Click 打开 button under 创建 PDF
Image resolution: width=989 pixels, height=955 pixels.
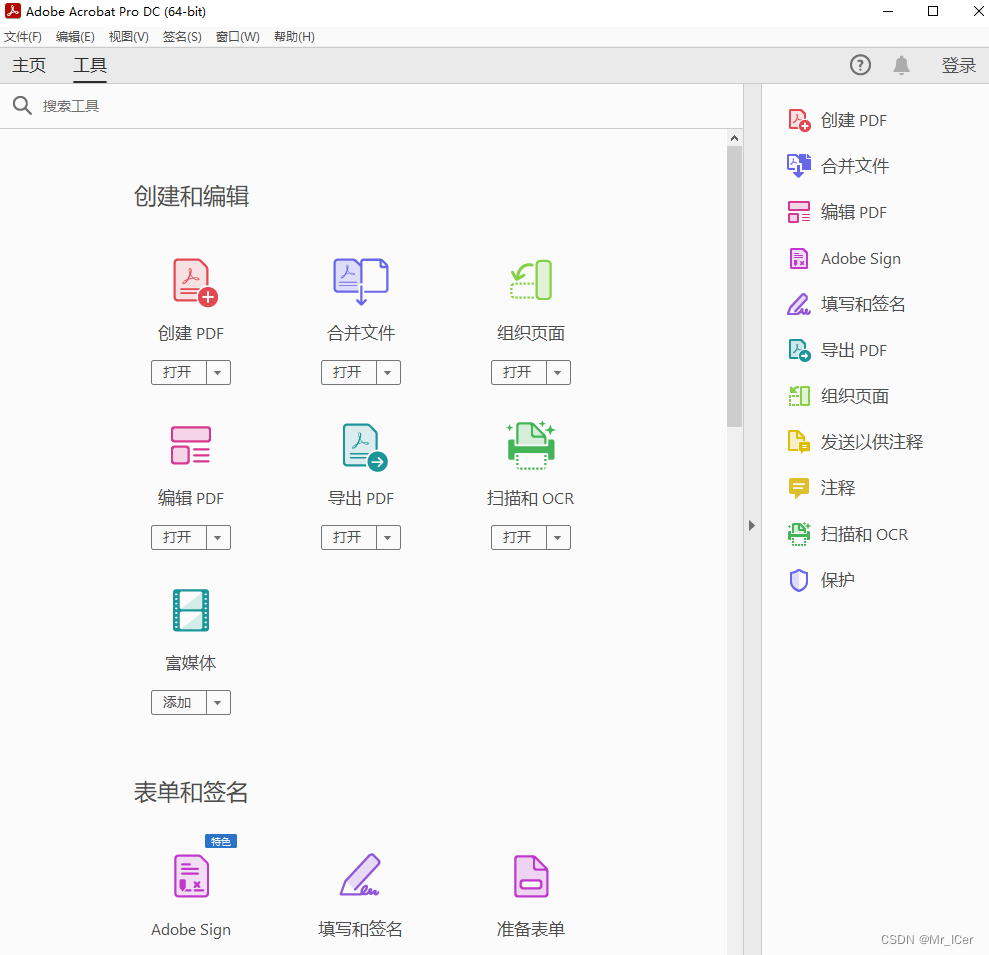click(178, 373)
